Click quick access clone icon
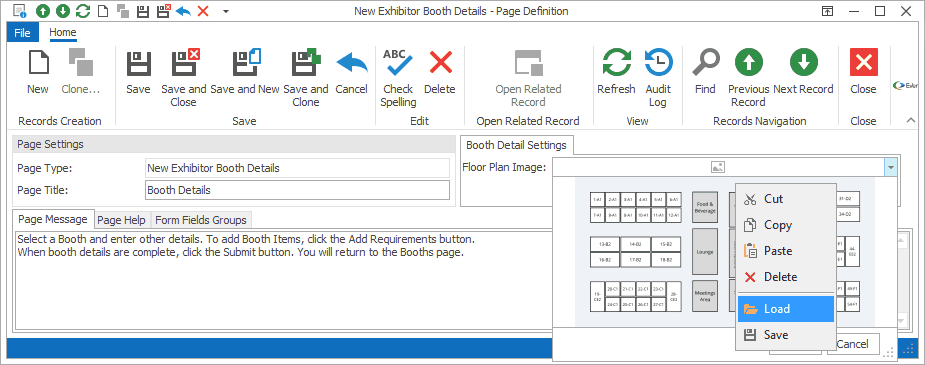 123,11
